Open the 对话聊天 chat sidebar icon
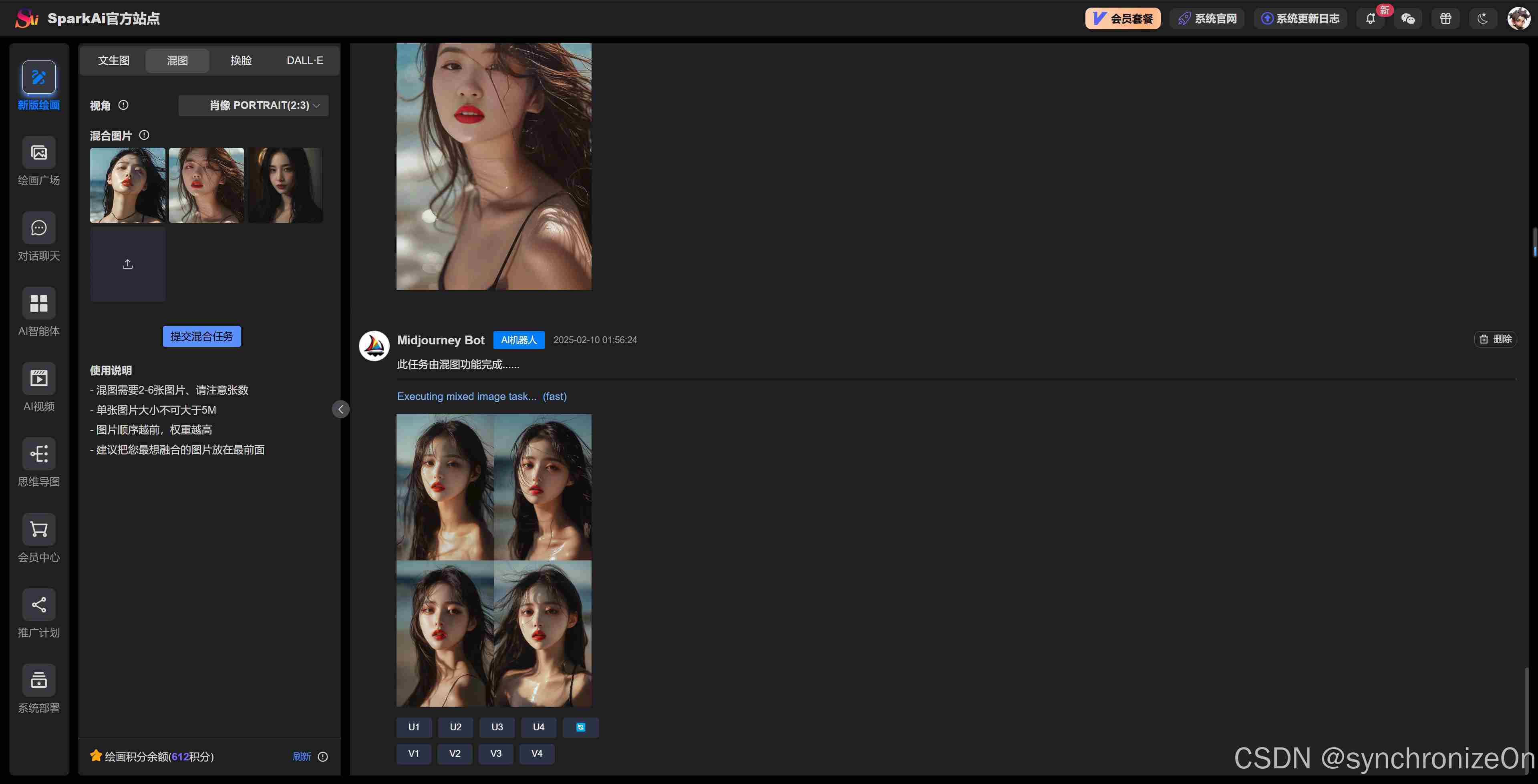The width and height of the screenshot is (1538, 784). click(x=39, y=228)
